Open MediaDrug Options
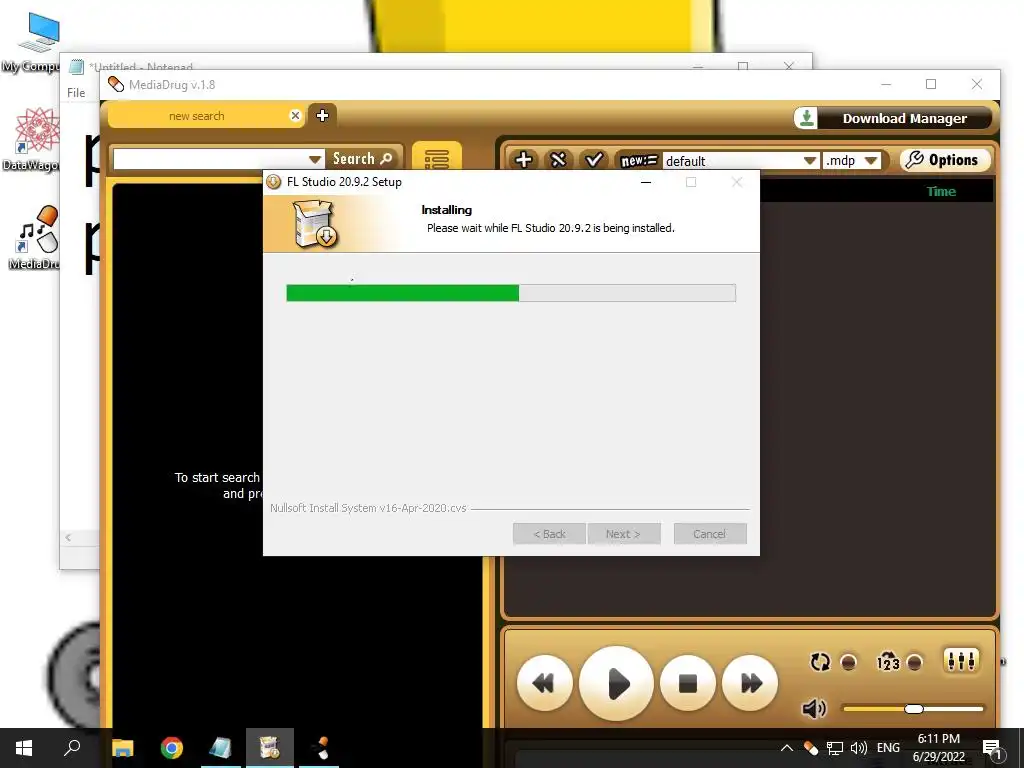1024x768 pixels. (945, 160)
